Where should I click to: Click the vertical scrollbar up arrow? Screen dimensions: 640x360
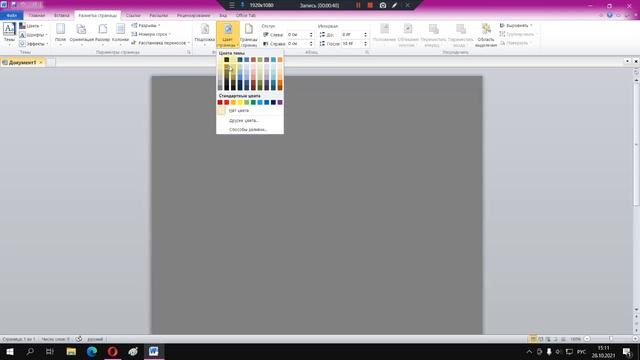pyautogui.click(x=636, y=80)
